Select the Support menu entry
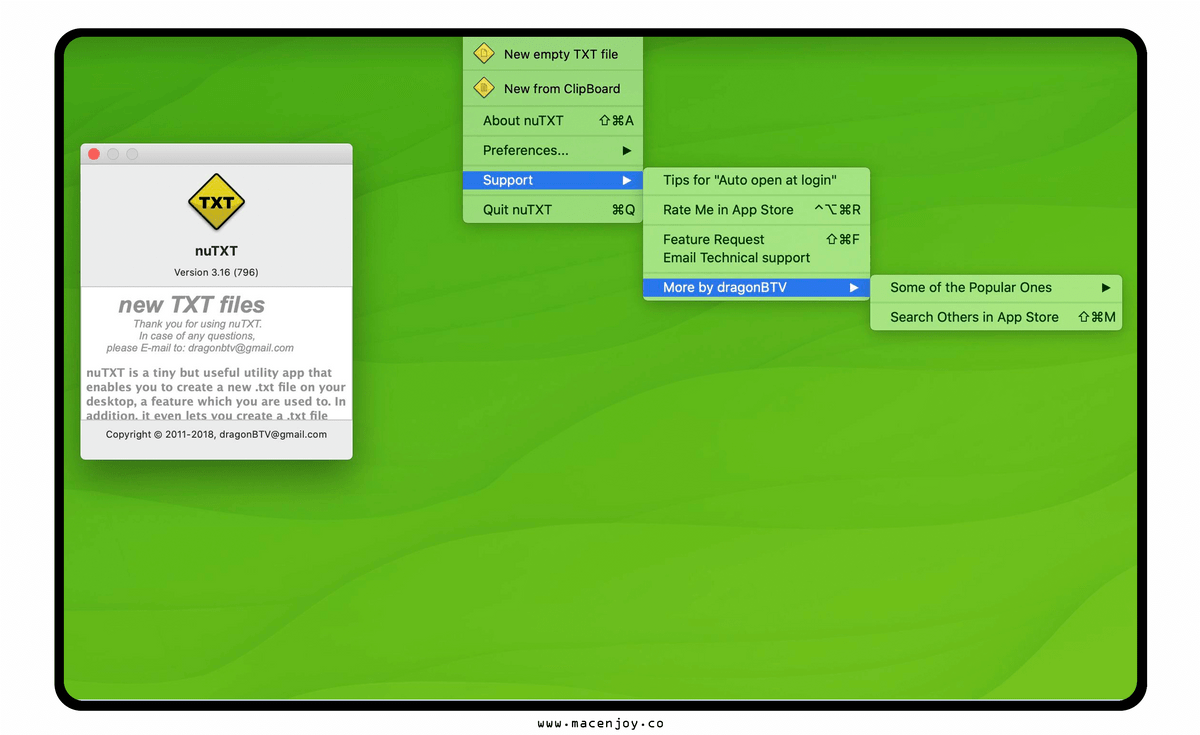 tap(553, 180)
